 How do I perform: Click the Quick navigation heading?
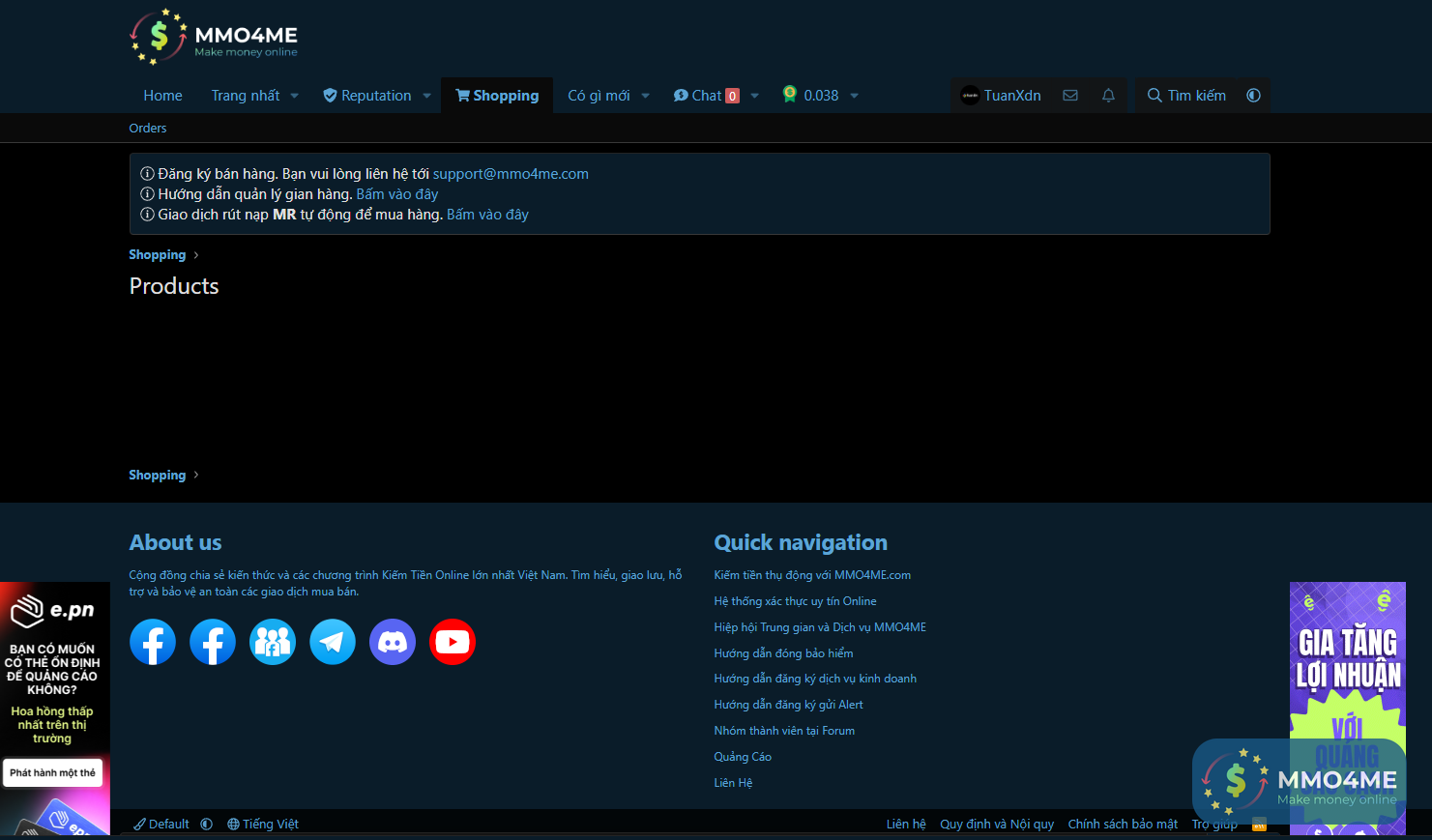(801, 543)
